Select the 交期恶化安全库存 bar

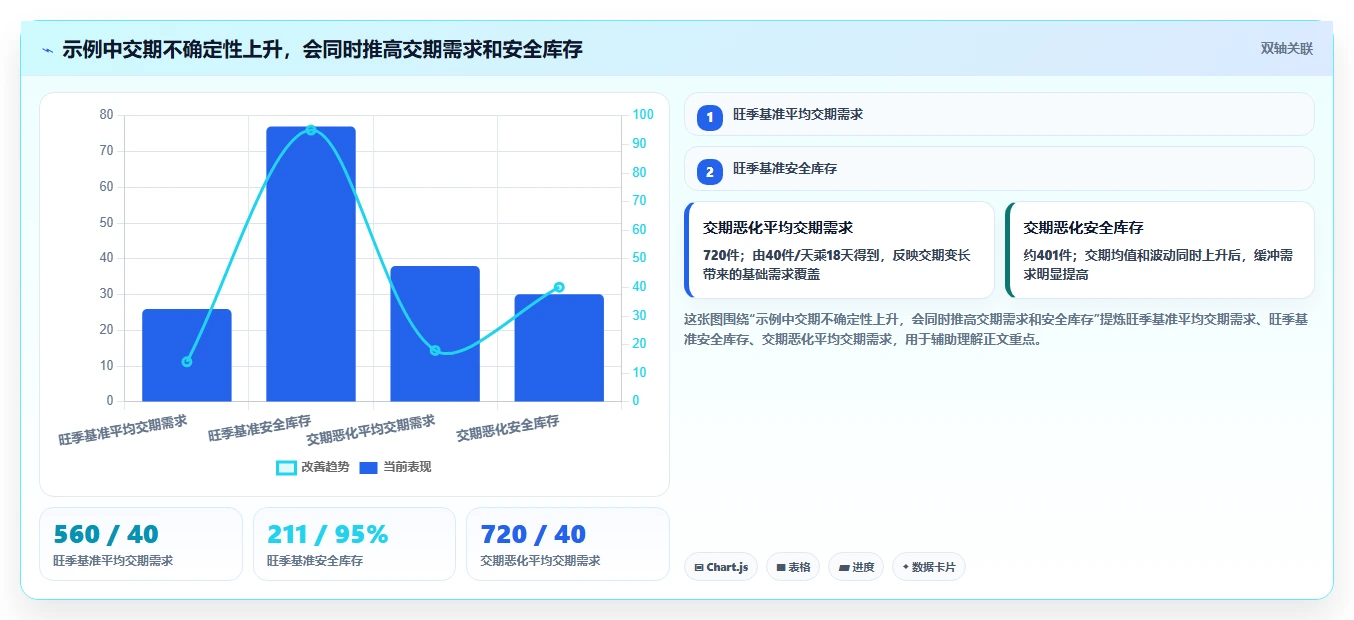(559, 348)
